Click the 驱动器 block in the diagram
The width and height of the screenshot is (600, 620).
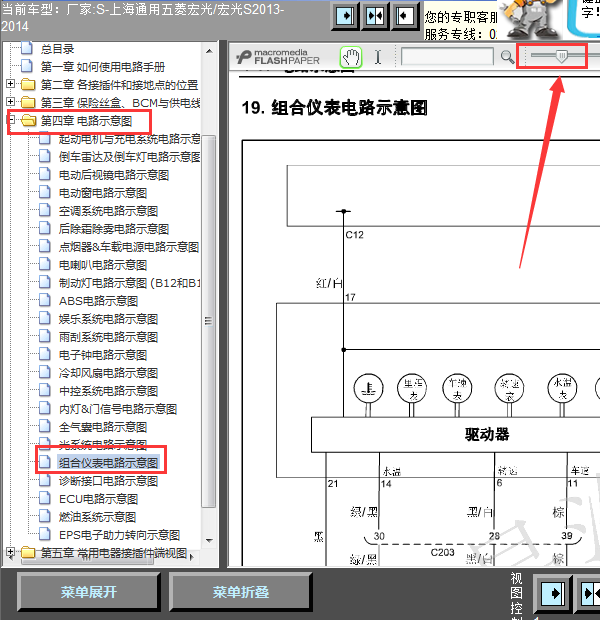[x=455, y=435]
